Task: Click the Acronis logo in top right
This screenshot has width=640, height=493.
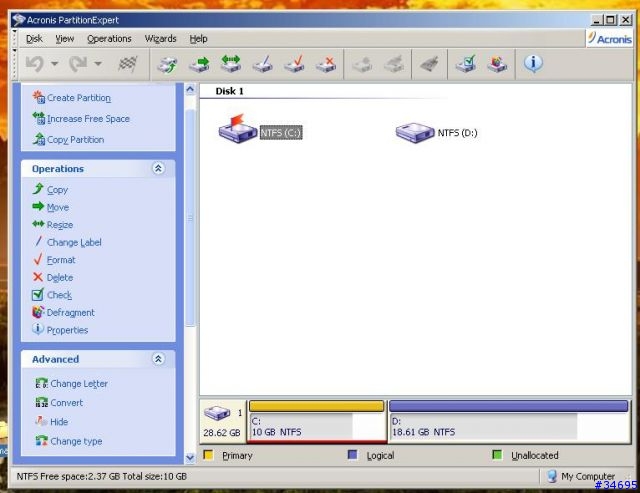Action: click(x=609, y=39)
